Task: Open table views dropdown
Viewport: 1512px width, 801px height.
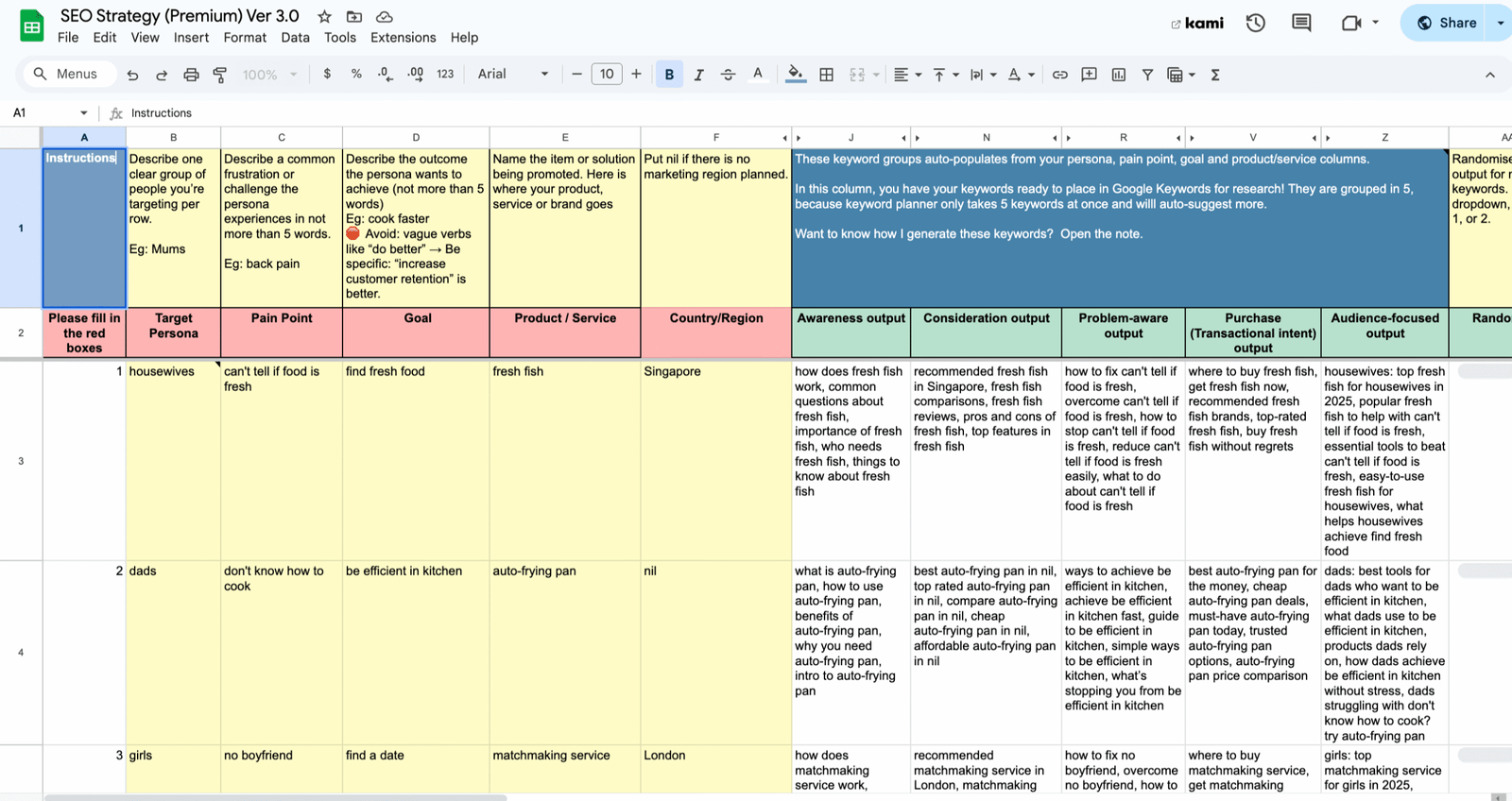Action: pos(1181,75)
